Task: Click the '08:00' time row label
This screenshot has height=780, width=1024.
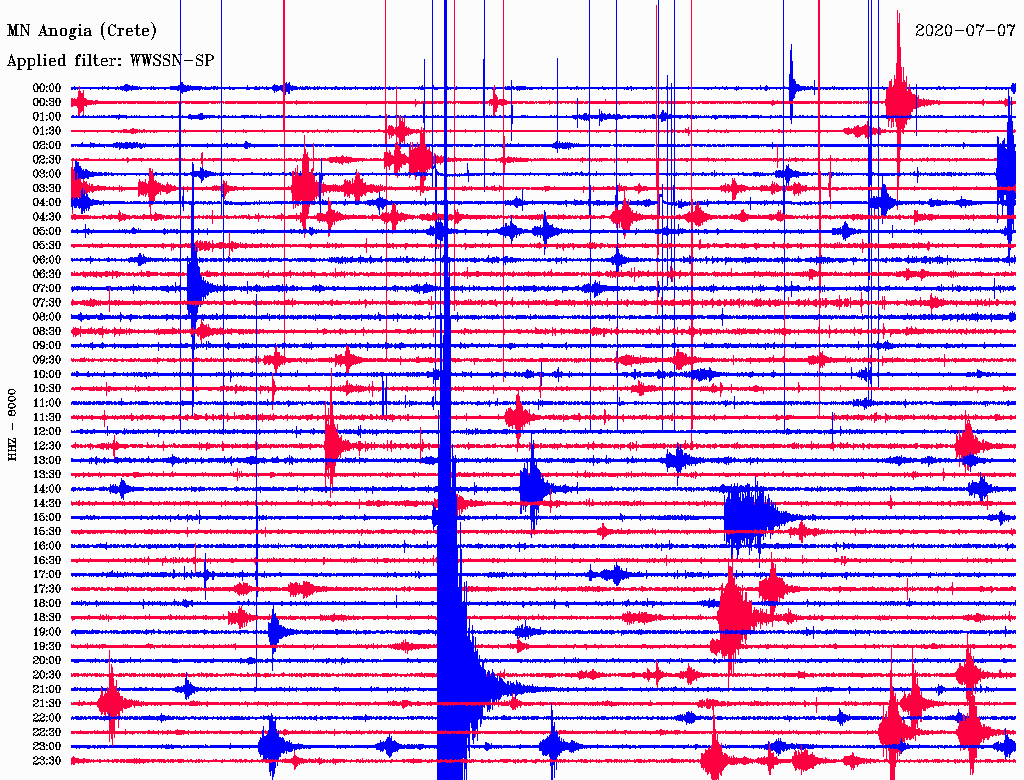Action: coord(47,317)
